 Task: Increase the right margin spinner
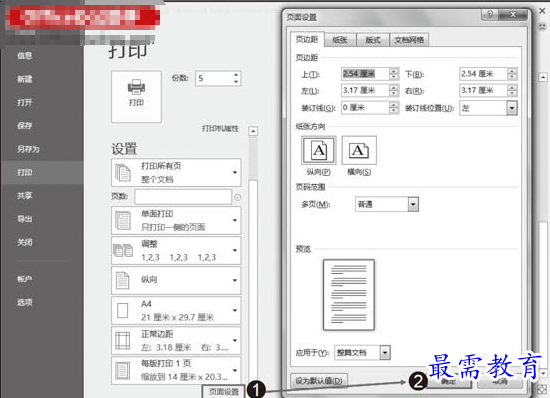512,87
